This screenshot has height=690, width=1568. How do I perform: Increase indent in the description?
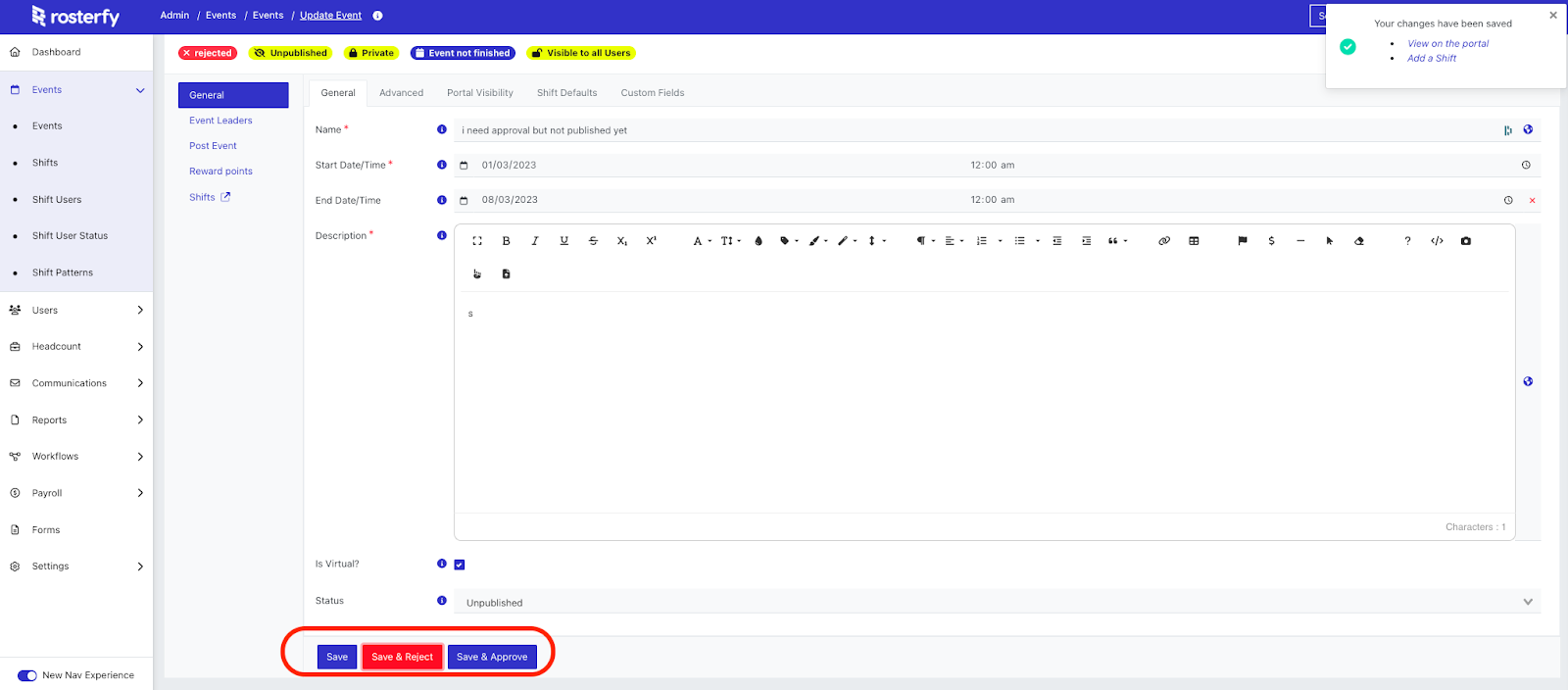1086,241
